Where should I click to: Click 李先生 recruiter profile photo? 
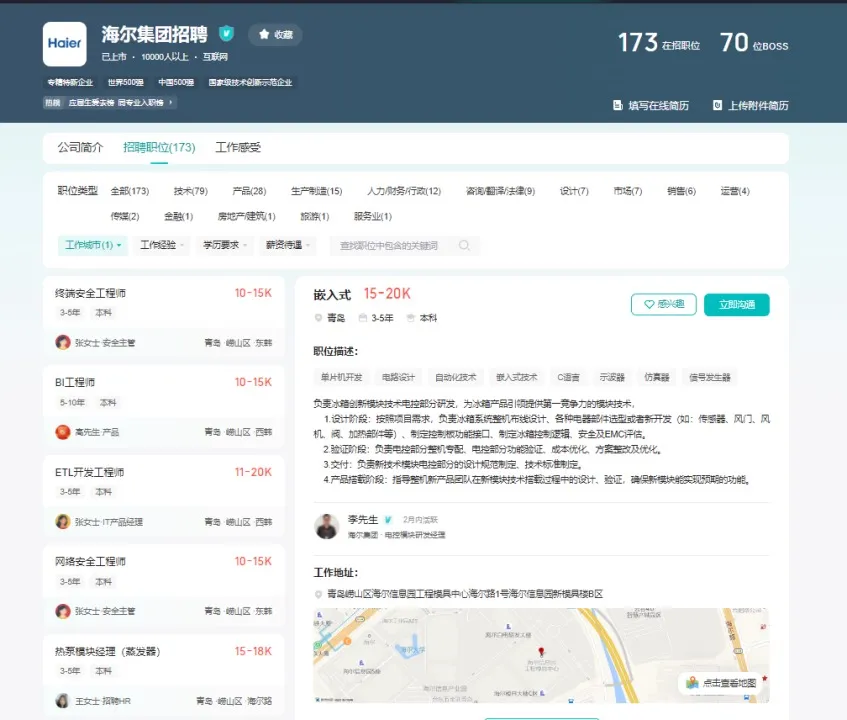click(x=326, y=527)
